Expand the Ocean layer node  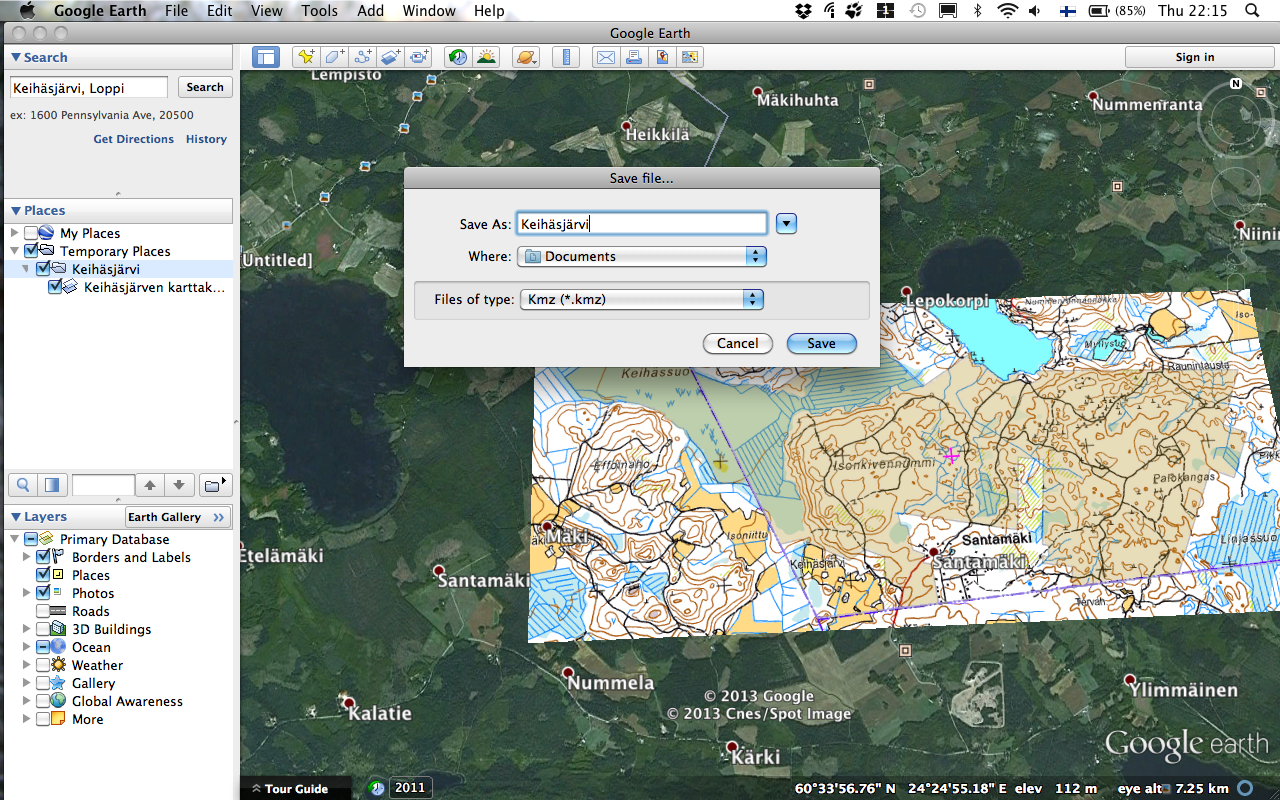27,647
